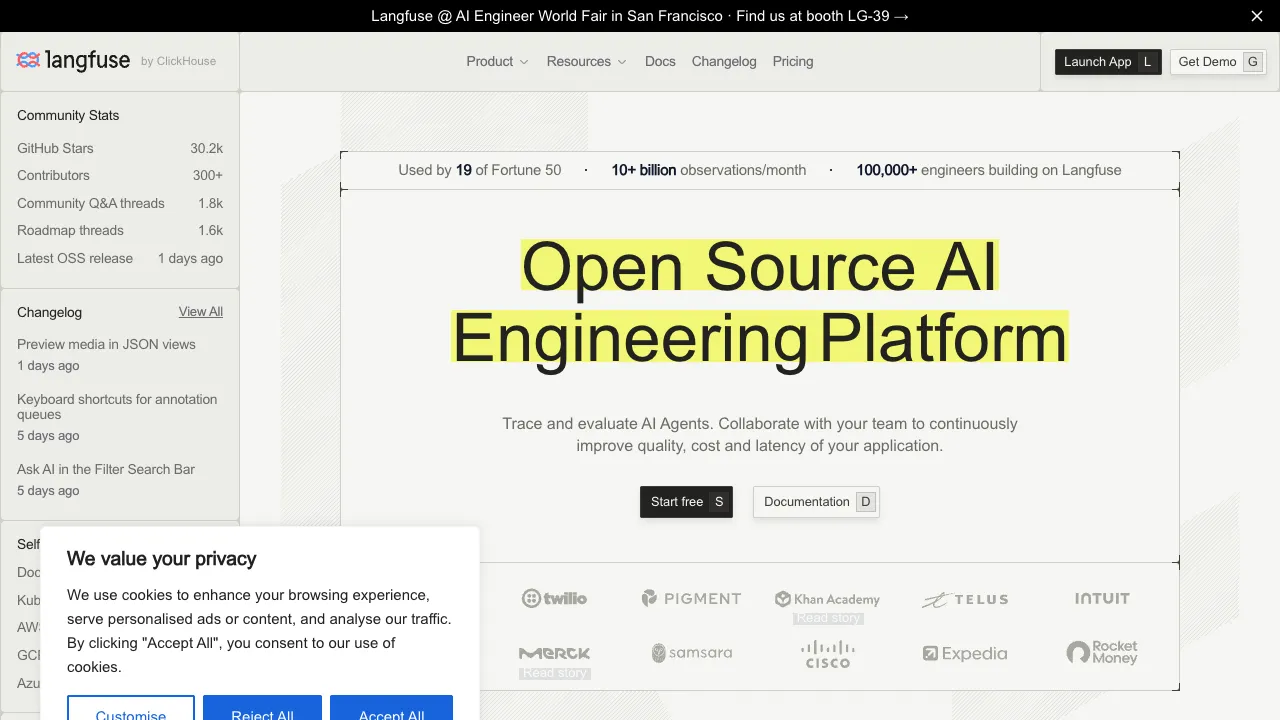Click the 'Open Source AI Engineering Platform' headline
Screen dimensions: 1280x720
[760, 303]
